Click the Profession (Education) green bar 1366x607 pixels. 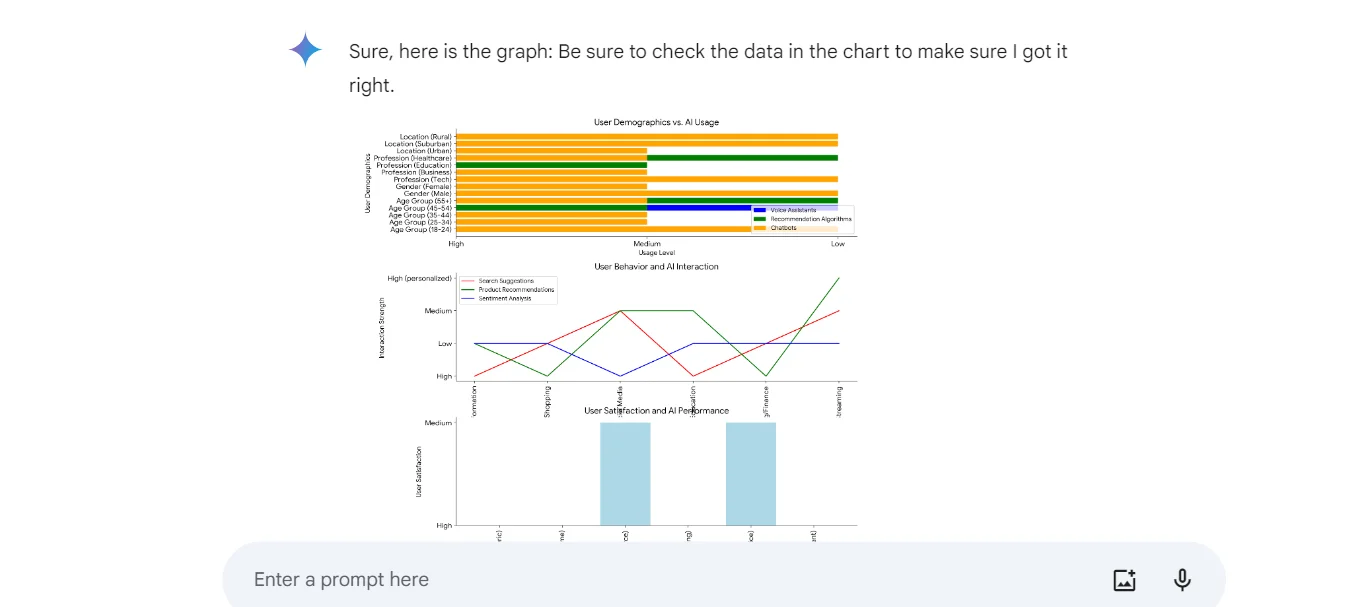pos(550,164)
